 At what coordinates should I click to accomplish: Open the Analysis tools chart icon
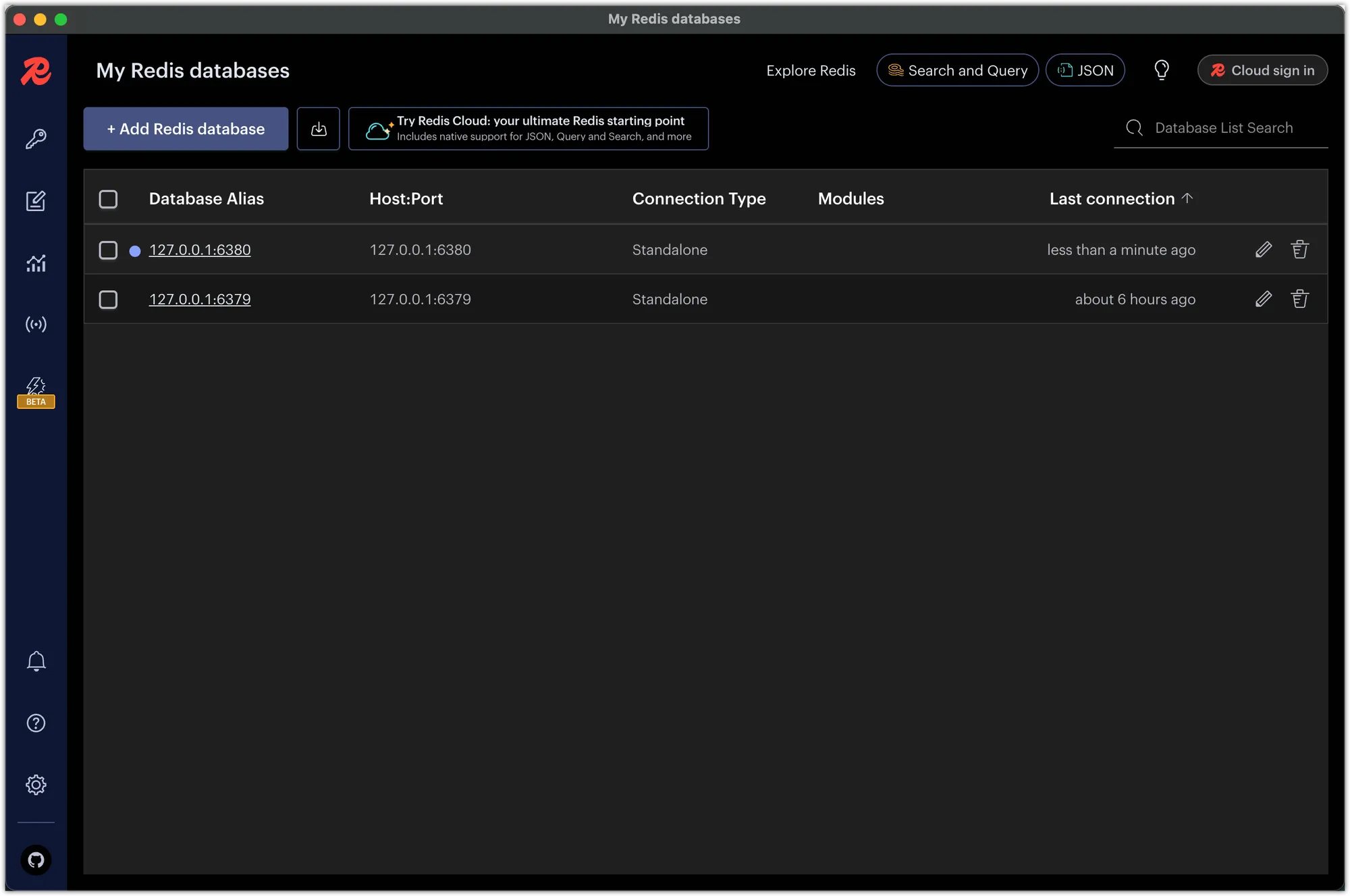click(36, 263)
